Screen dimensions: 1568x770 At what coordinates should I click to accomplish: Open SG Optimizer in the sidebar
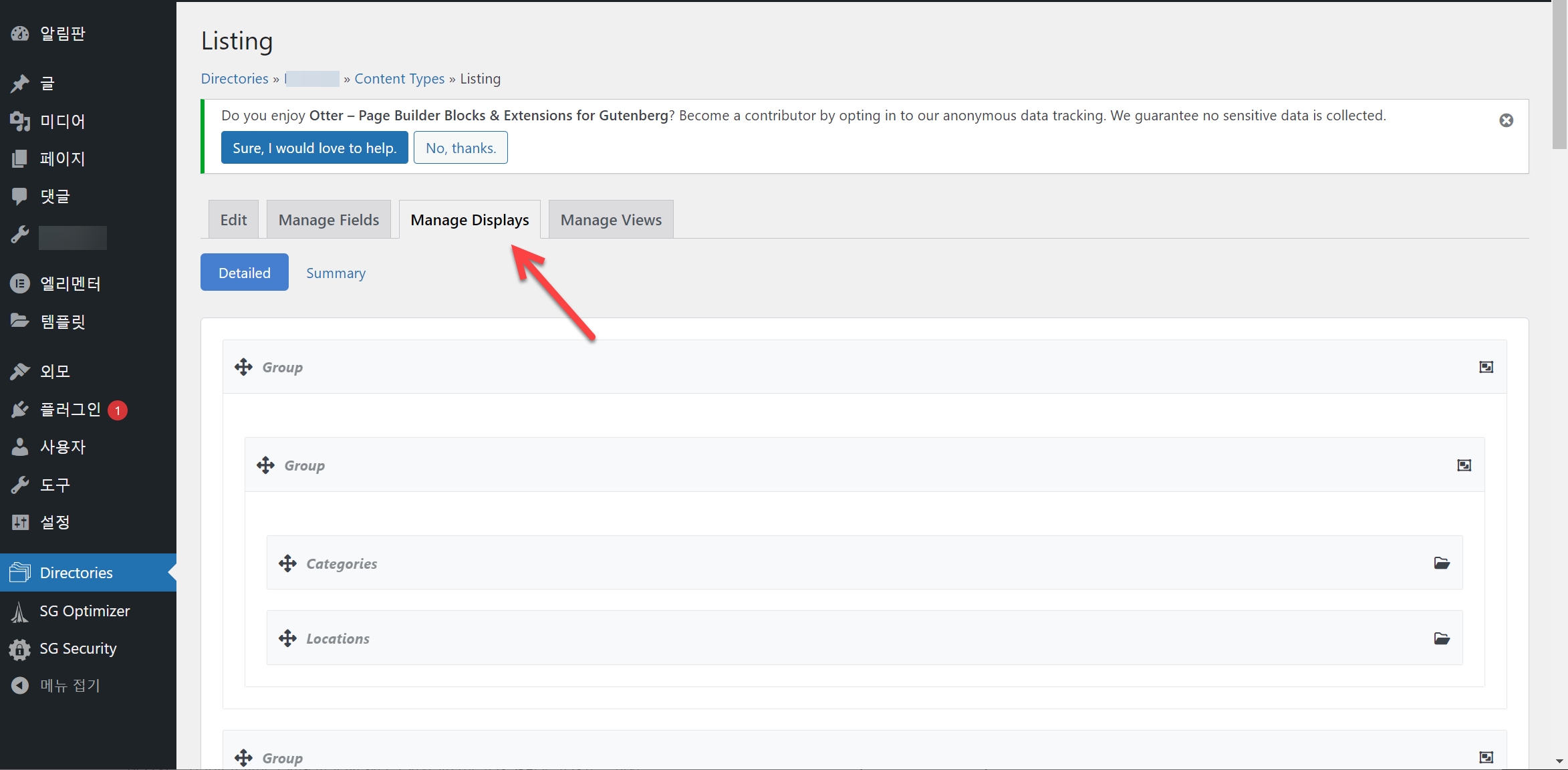click(84, 611)
